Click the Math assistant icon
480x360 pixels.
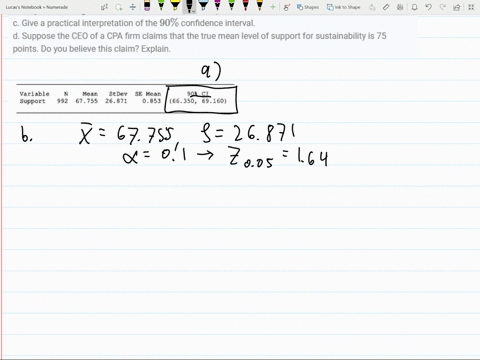point(400,7)
